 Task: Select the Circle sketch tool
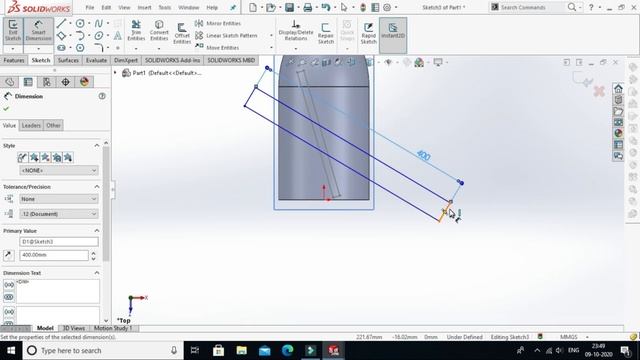(x=80, y=23)
